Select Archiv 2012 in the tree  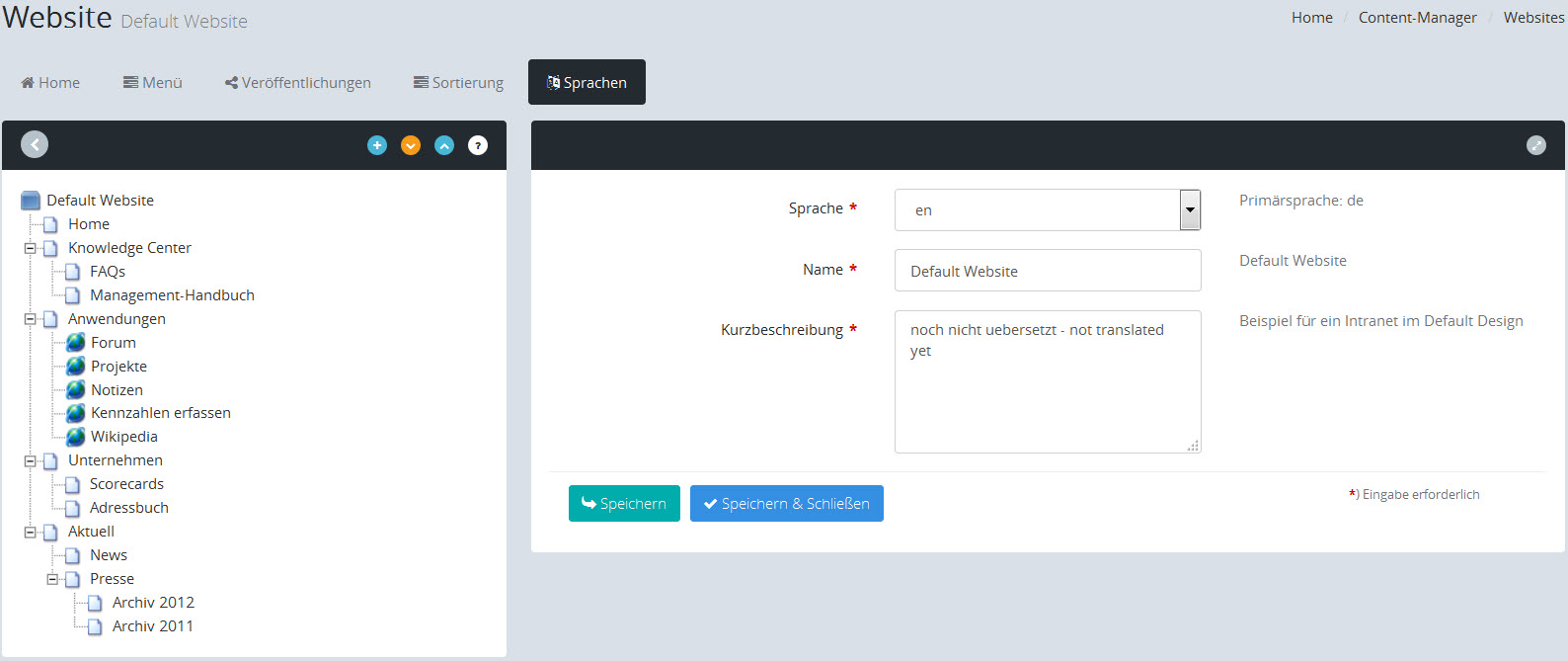pos(153,603)
